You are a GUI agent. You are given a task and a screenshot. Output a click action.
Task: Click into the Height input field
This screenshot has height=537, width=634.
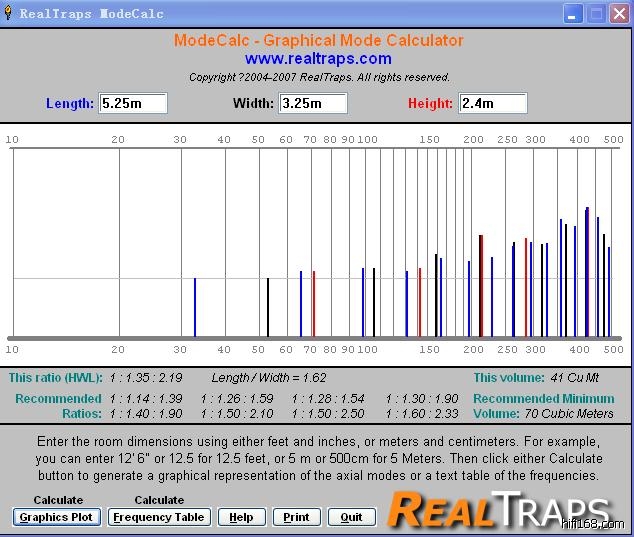tap(492, 103)
